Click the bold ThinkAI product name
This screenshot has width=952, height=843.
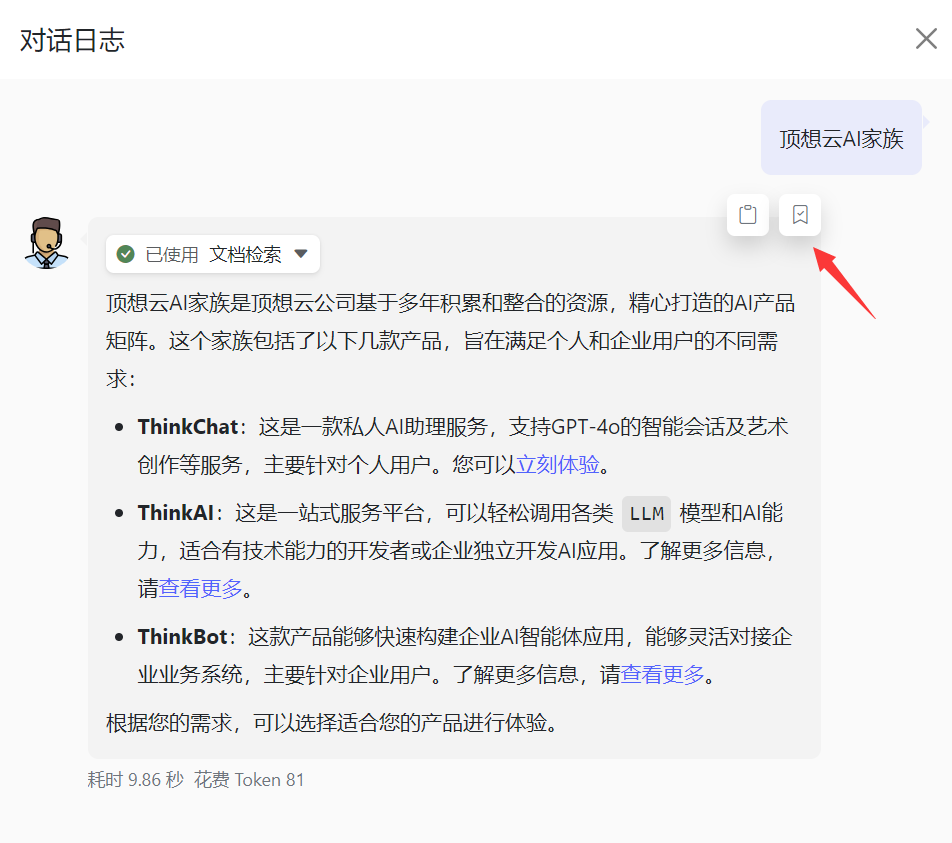point(175,514)
